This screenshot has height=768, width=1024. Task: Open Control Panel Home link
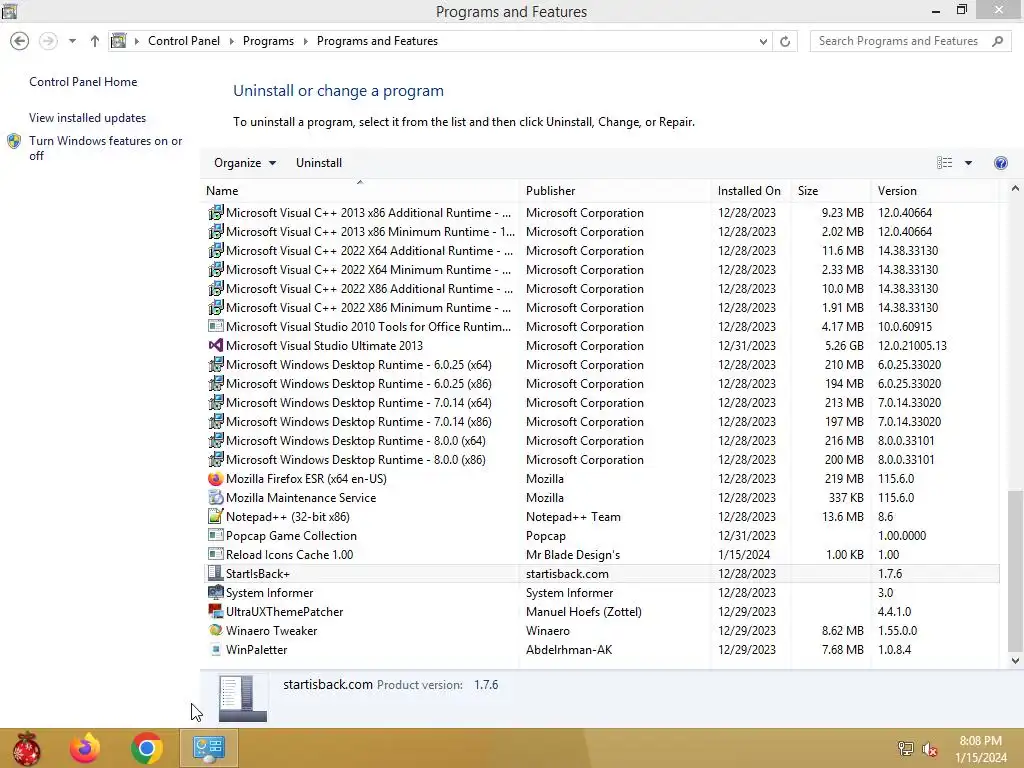click(83, 82)
